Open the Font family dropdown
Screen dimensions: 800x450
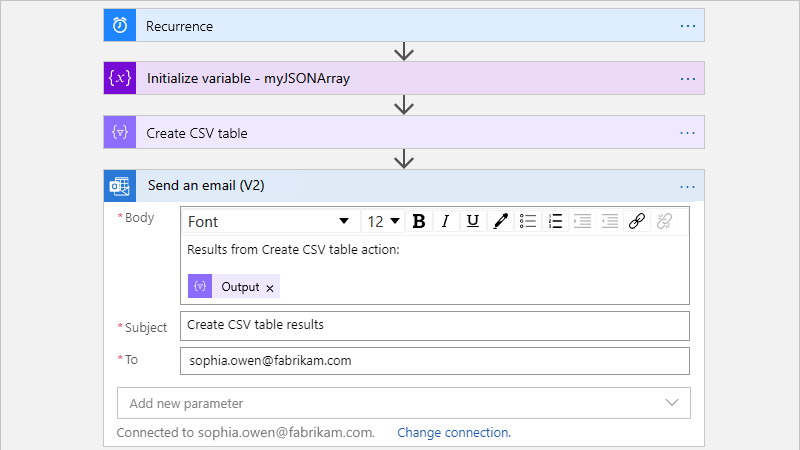pyautogui.click(x=269, y=221)
